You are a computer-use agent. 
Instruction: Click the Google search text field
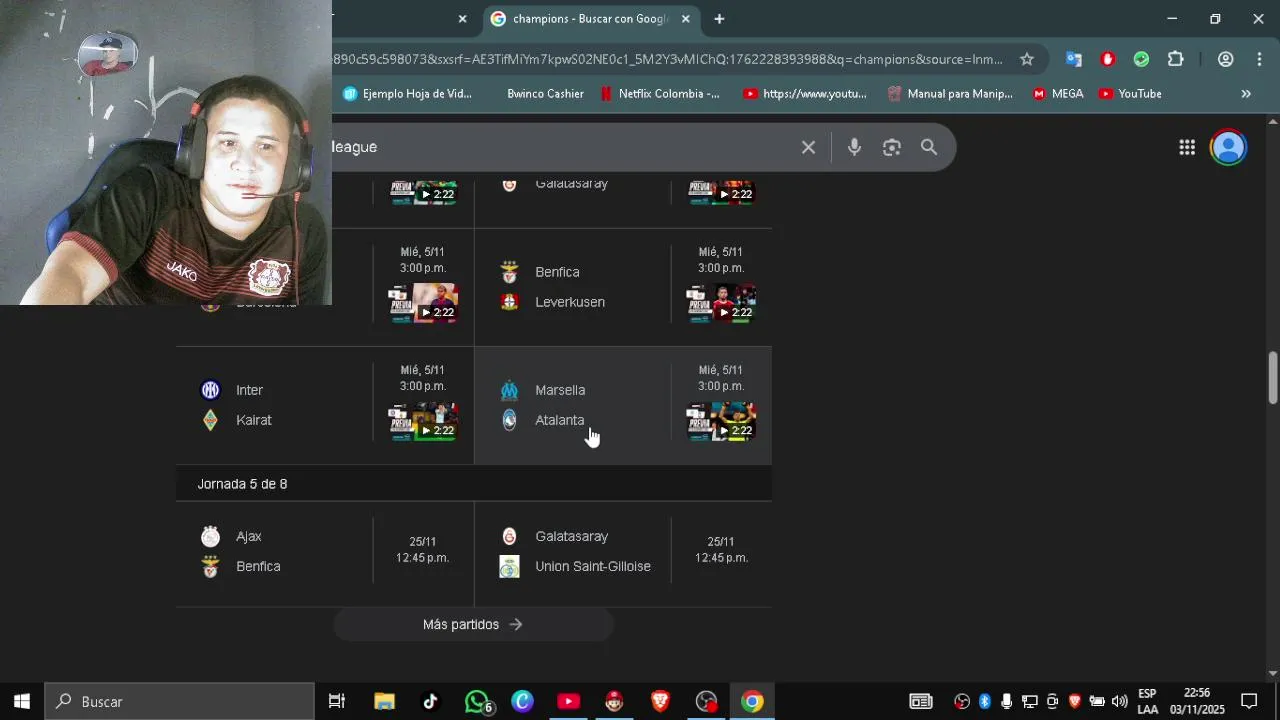pos(560,147)
